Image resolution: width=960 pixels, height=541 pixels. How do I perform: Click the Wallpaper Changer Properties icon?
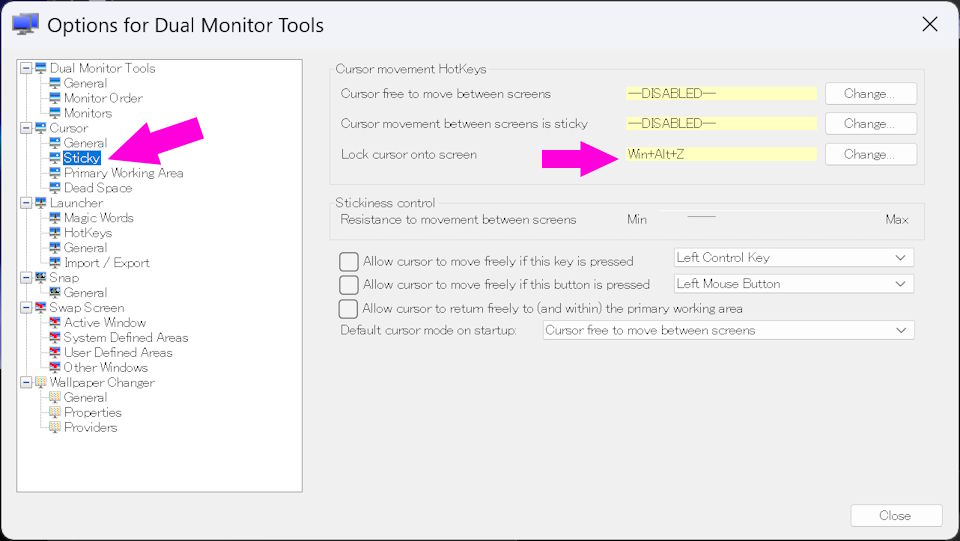coord(55,412)
